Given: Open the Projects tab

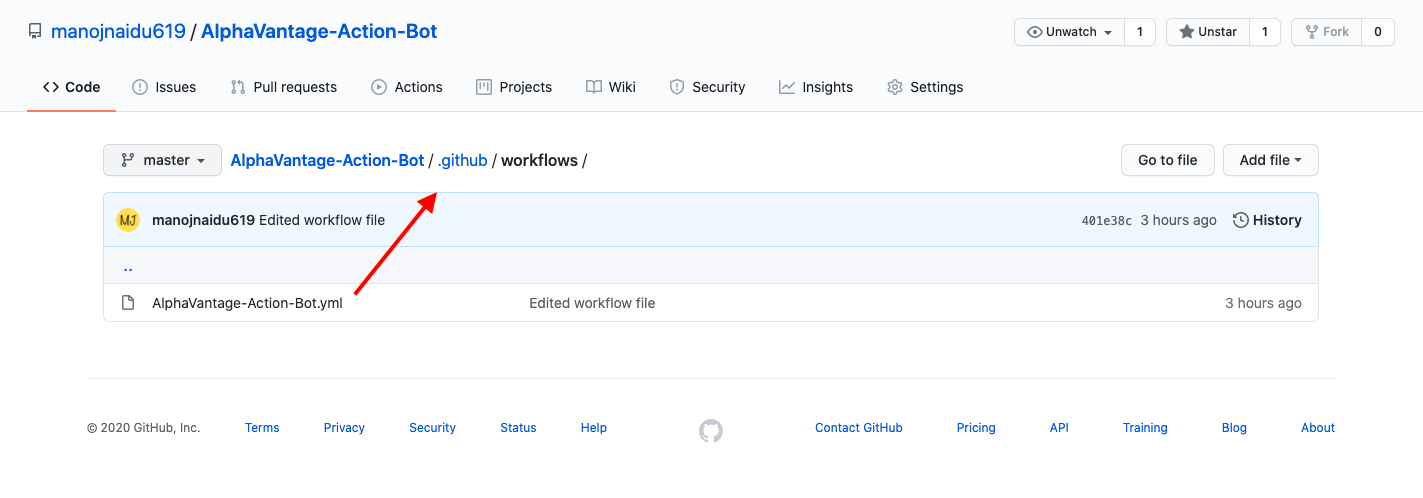Looking at the screenshot, I should [x=514, y=87].
